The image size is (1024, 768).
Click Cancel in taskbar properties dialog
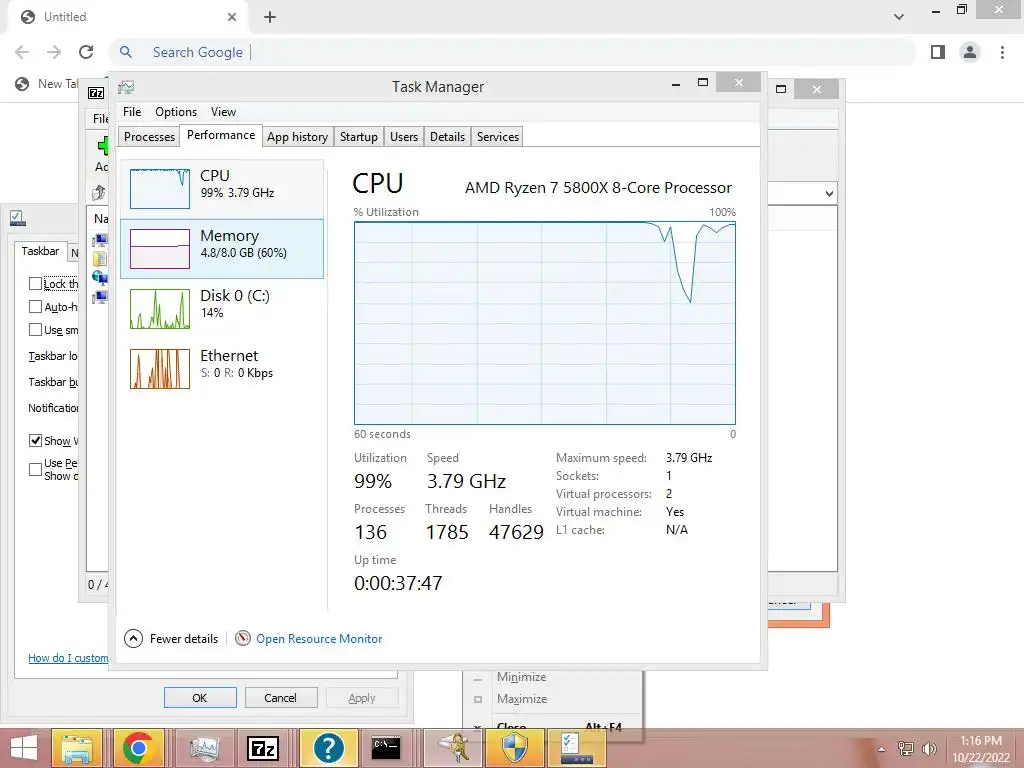pyautogui.click(x=280, y=697)
